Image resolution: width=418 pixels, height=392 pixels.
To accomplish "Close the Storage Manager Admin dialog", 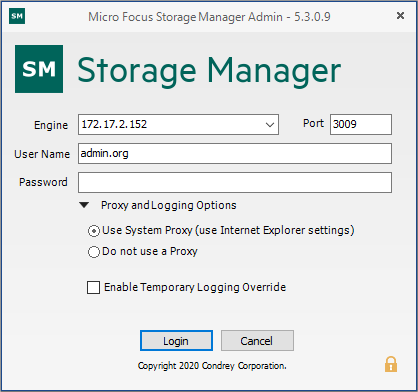I will coord(400,16).
